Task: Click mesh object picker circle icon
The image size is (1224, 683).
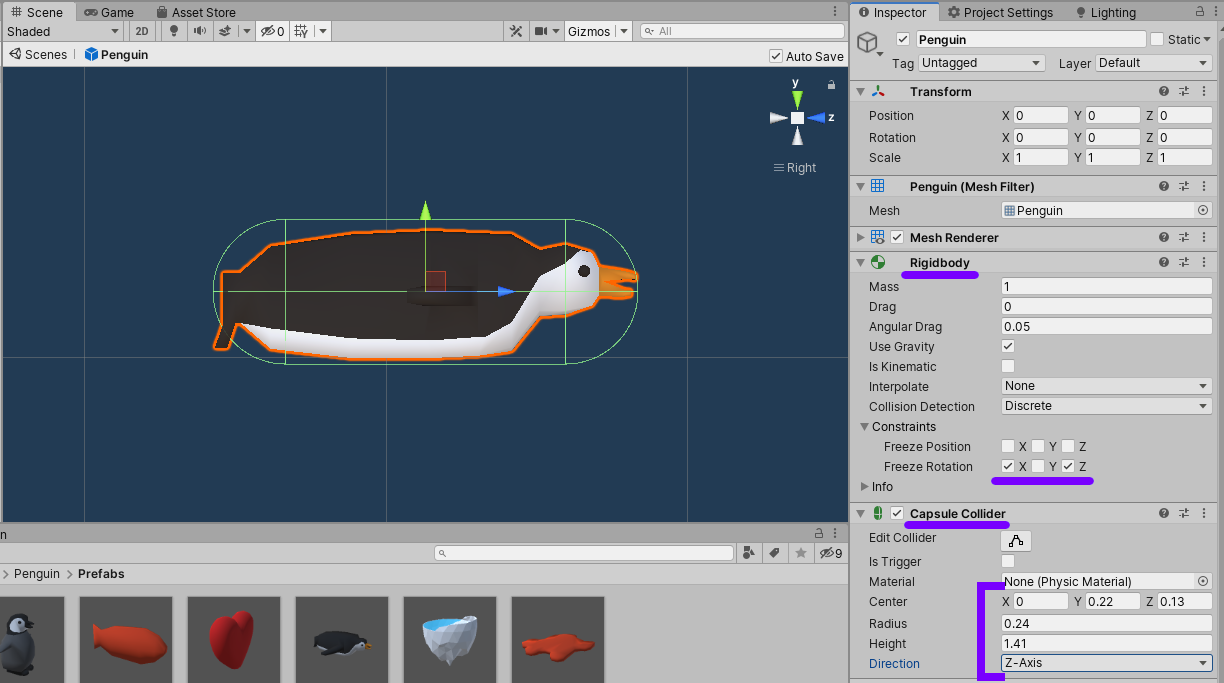Action: 1203,210
